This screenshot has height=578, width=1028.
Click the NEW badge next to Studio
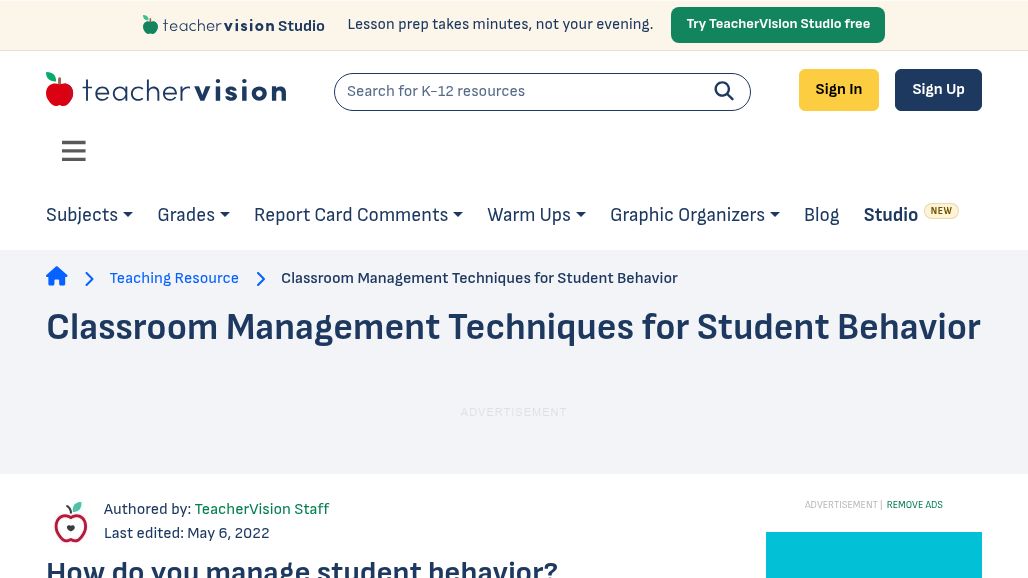click(x=941, y=211)
